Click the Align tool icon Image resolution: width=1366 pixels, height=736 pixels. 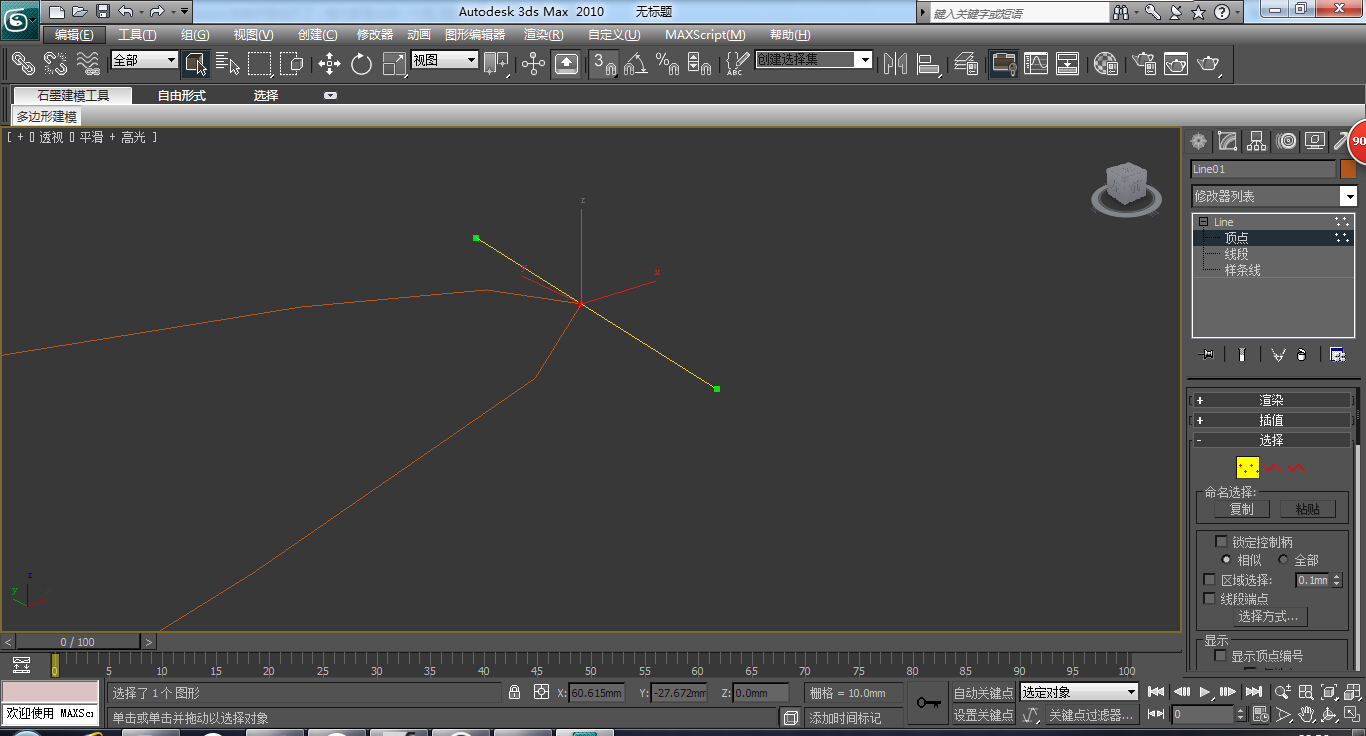pyautogui.click(x=929, y=64)
